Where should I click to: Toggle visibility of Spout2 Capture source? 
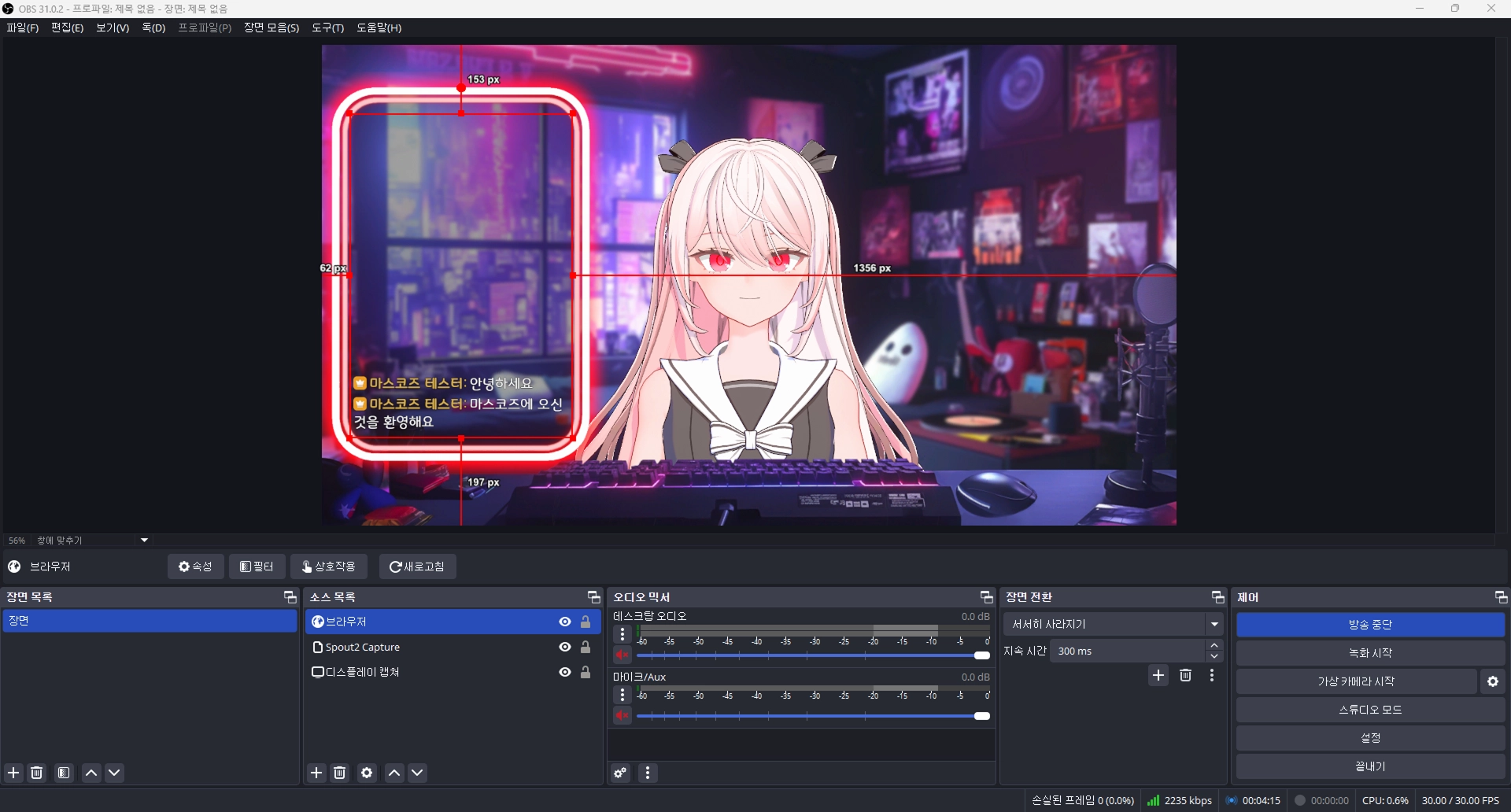565,647
